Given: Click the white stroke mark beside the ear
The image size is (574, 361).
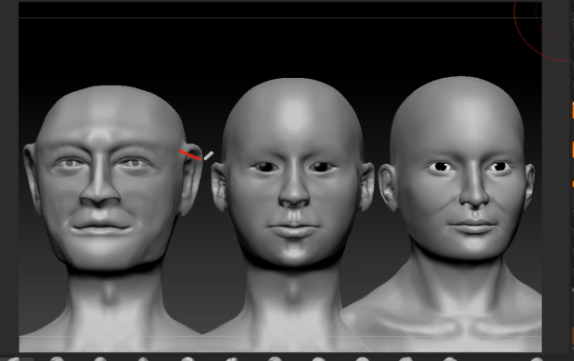Looking at the screenshot, I should [208, 156].
